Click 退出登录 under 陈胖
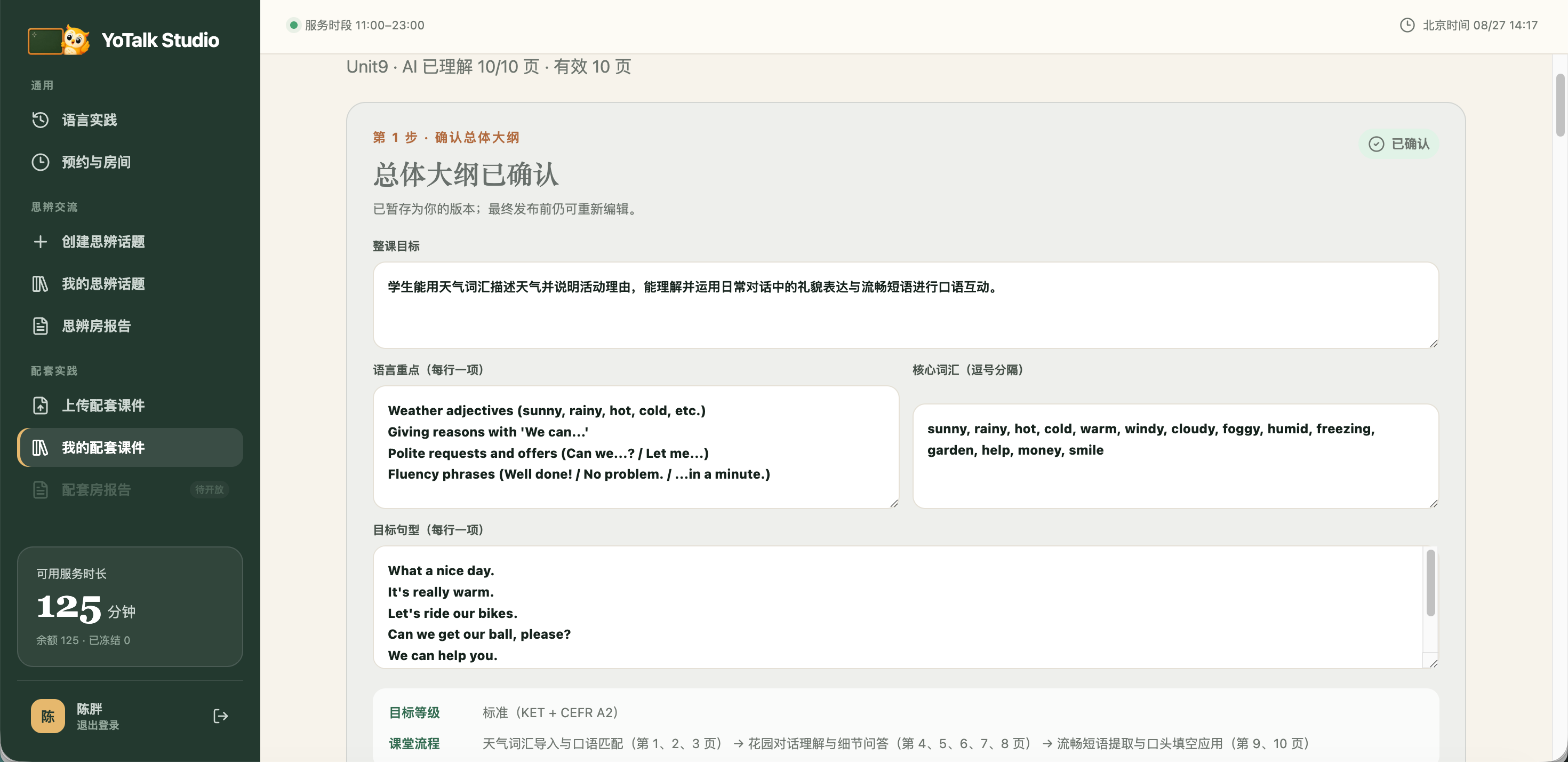This screenshot has width=1568, height=762. [98, 725]
